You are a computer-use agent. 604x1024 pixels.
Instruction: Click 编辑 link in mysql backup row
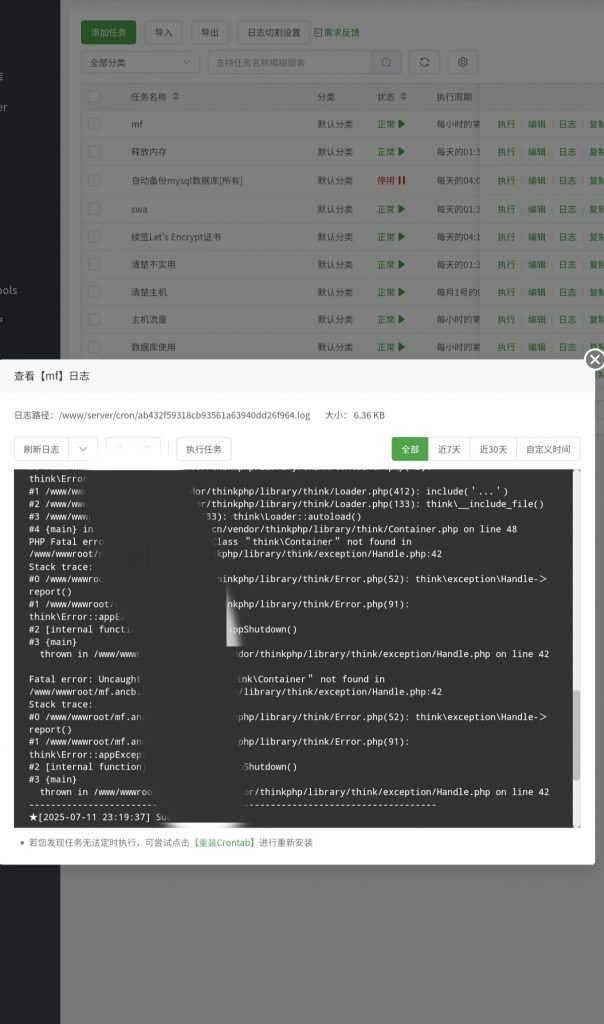(537, 180)
